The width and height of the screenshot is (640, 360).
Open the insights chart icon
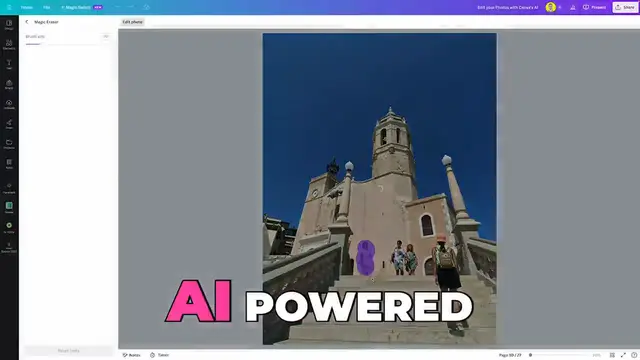pos(573,7)
